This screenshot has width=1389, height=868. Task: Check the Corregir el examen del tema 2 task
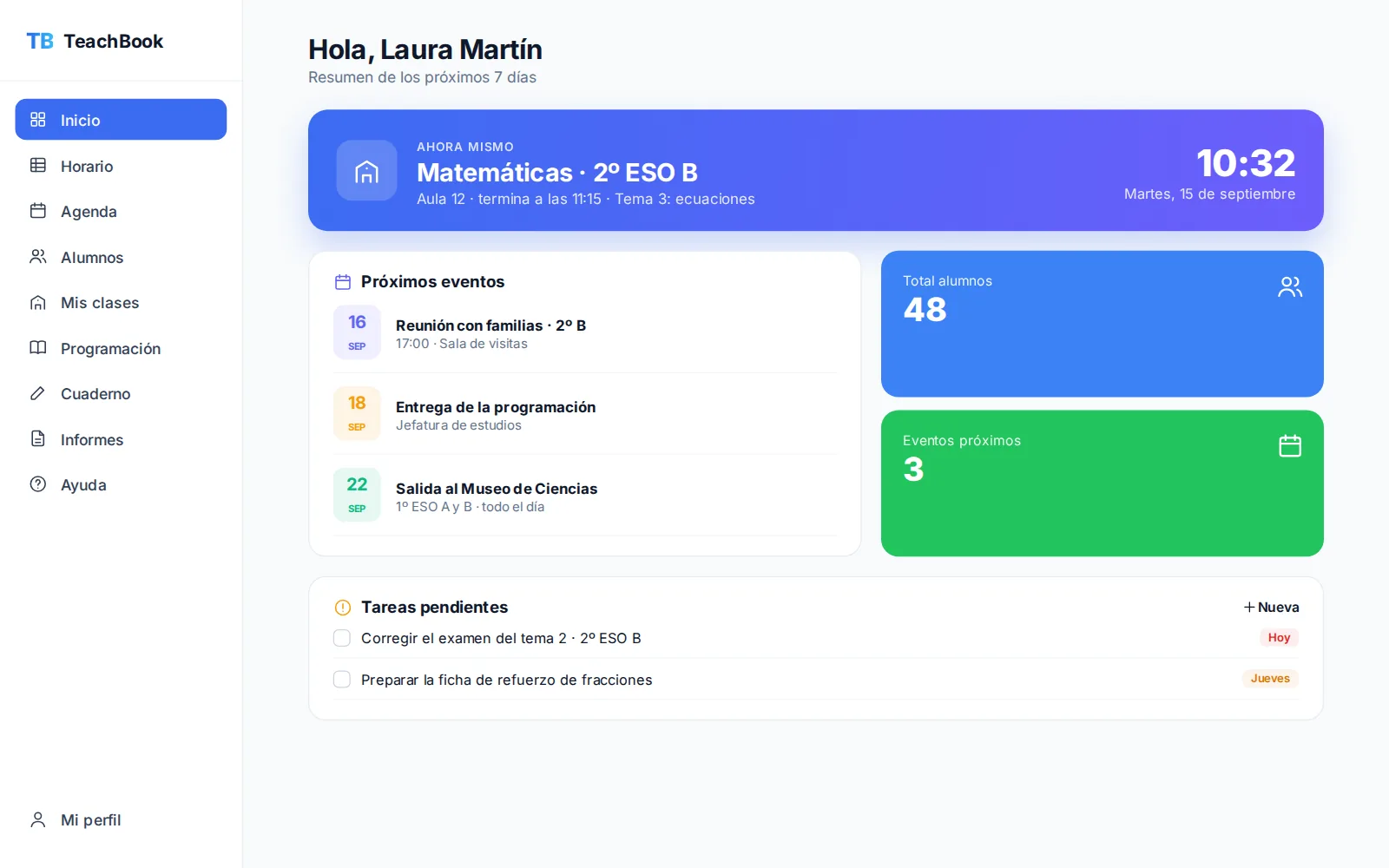[342, 638]
